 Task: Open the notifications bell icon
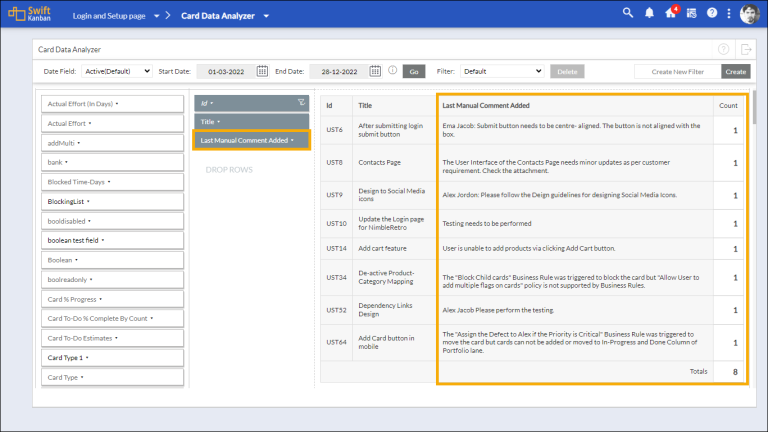[x=649, y=13]
